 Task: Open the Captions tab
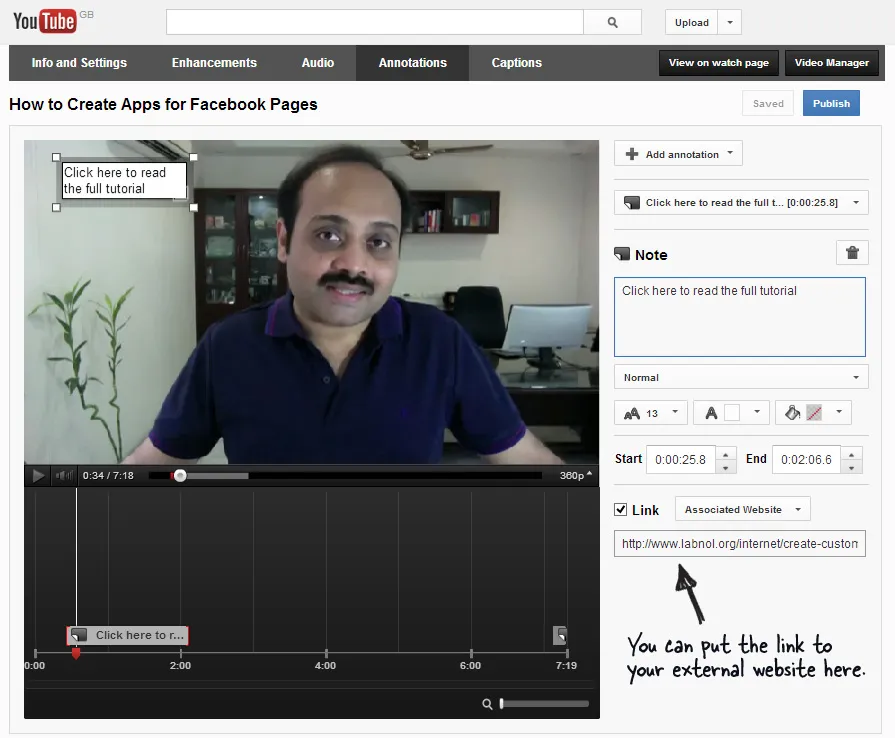pyautogui.click(x=516, y=62)
